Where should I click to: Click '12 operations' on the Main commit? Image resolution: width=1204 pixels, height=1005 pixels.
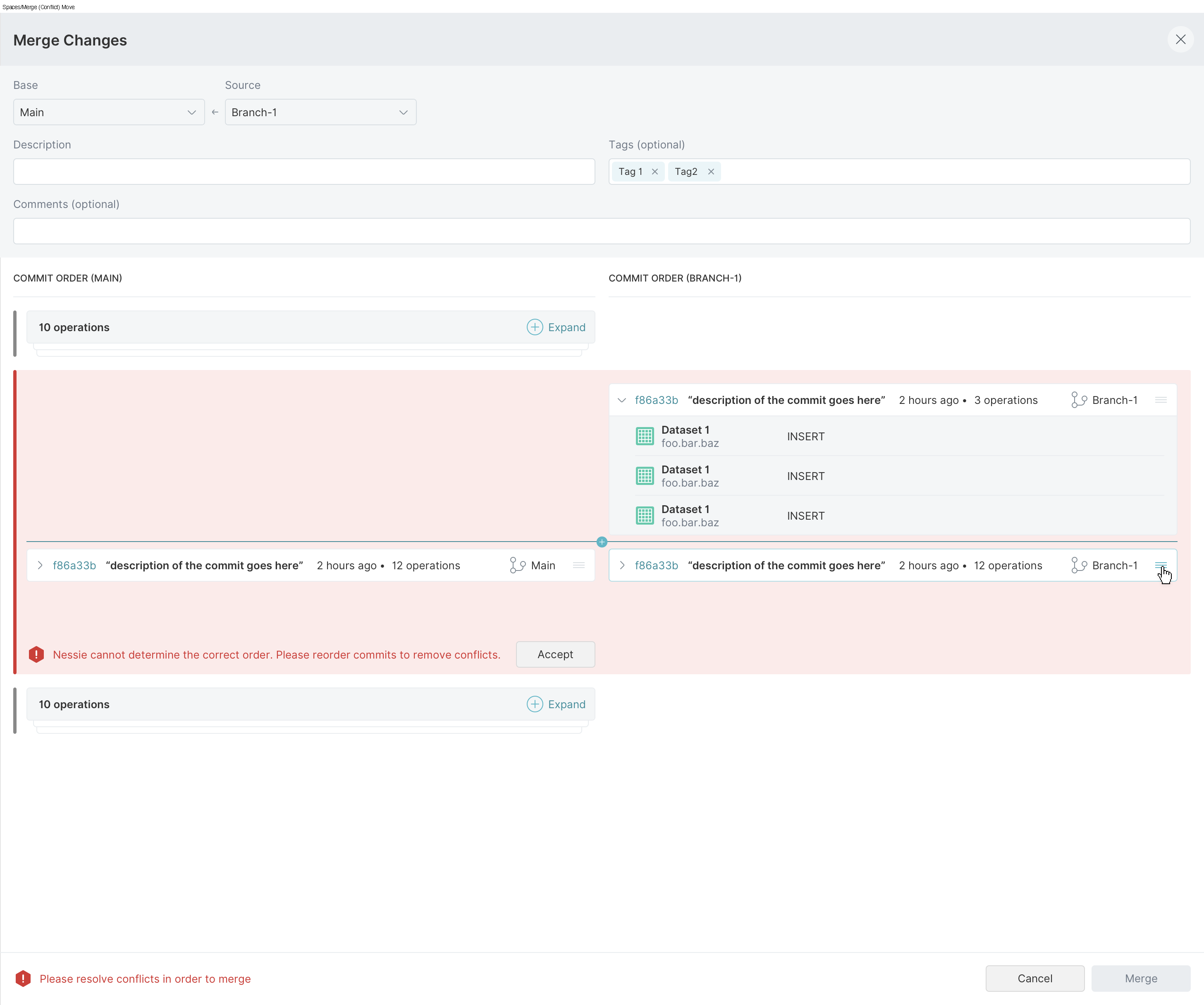click(x=425, y=565)
